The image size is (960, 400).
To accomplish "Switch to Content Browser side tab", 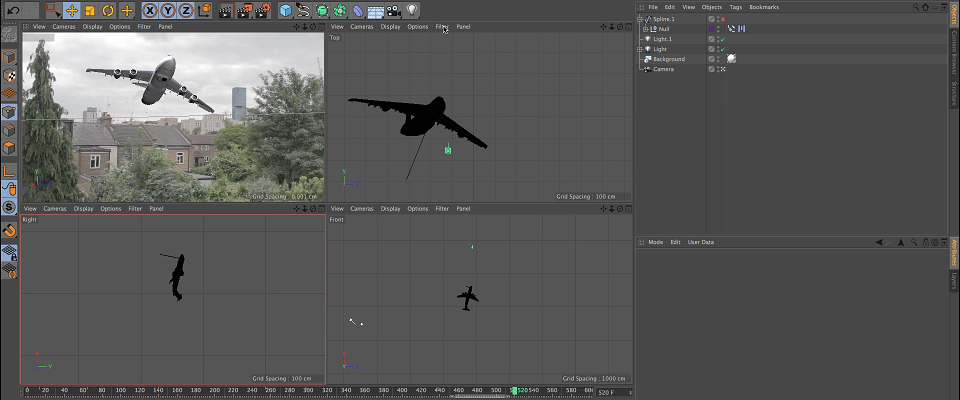I will click(953, 52).
